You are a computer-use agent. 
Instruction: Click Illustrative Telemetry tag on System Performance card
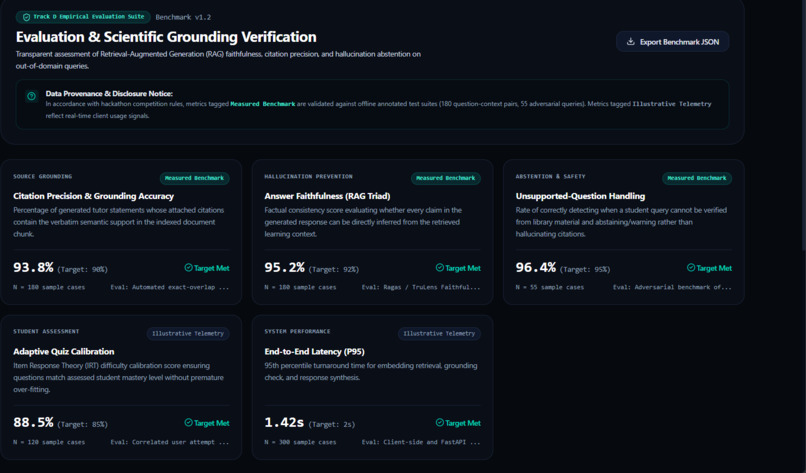point(439,333)
